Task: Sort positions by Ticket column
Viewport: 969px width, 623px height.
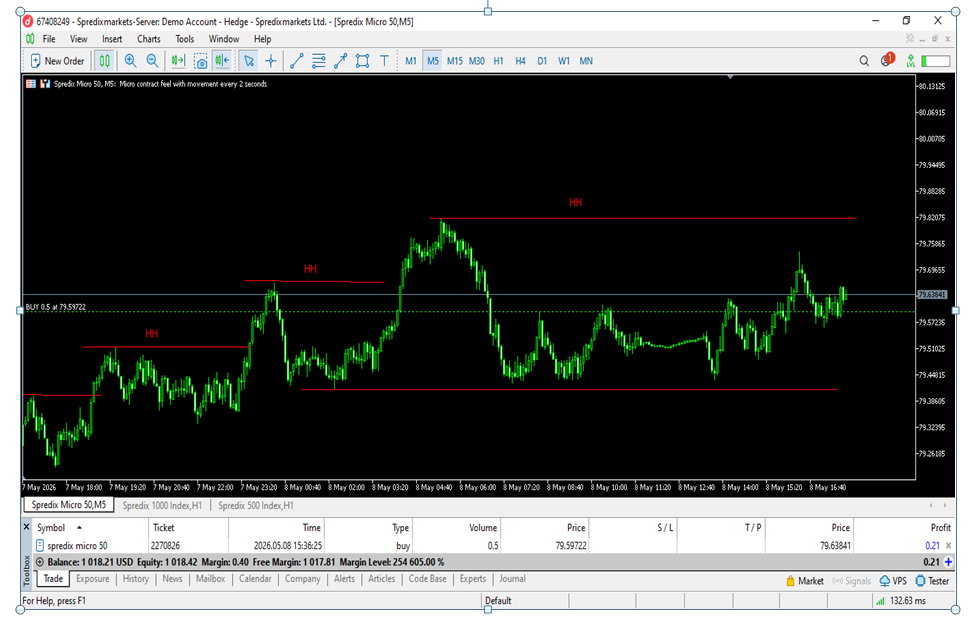Action: pos(188,528)
